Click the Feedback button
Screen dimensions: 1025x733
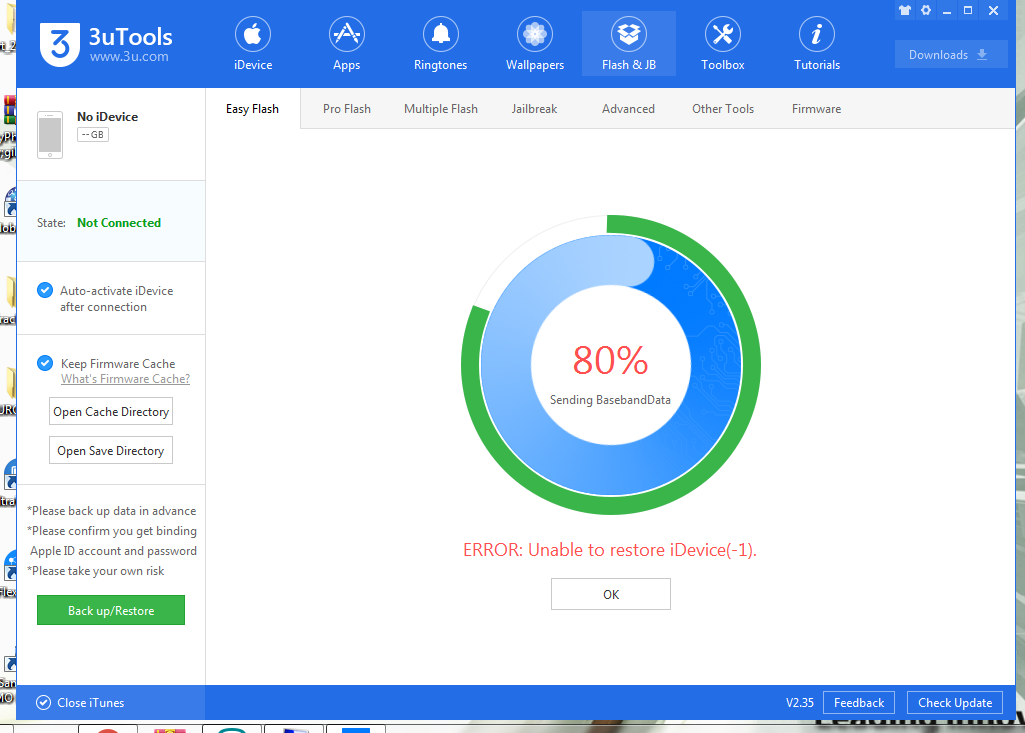859,703
